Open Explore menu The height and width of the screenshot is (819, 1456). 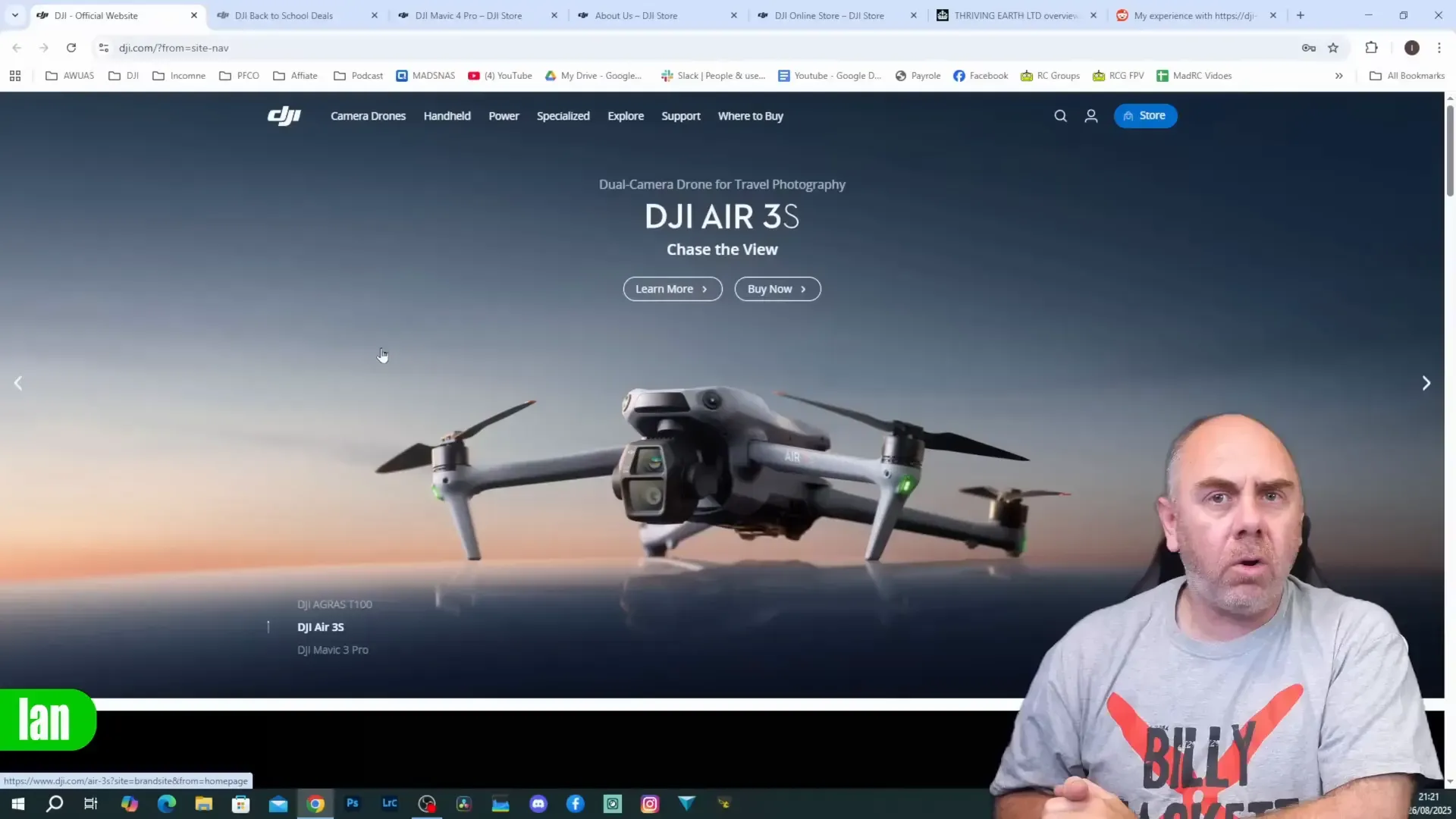[x=626, y=116]
